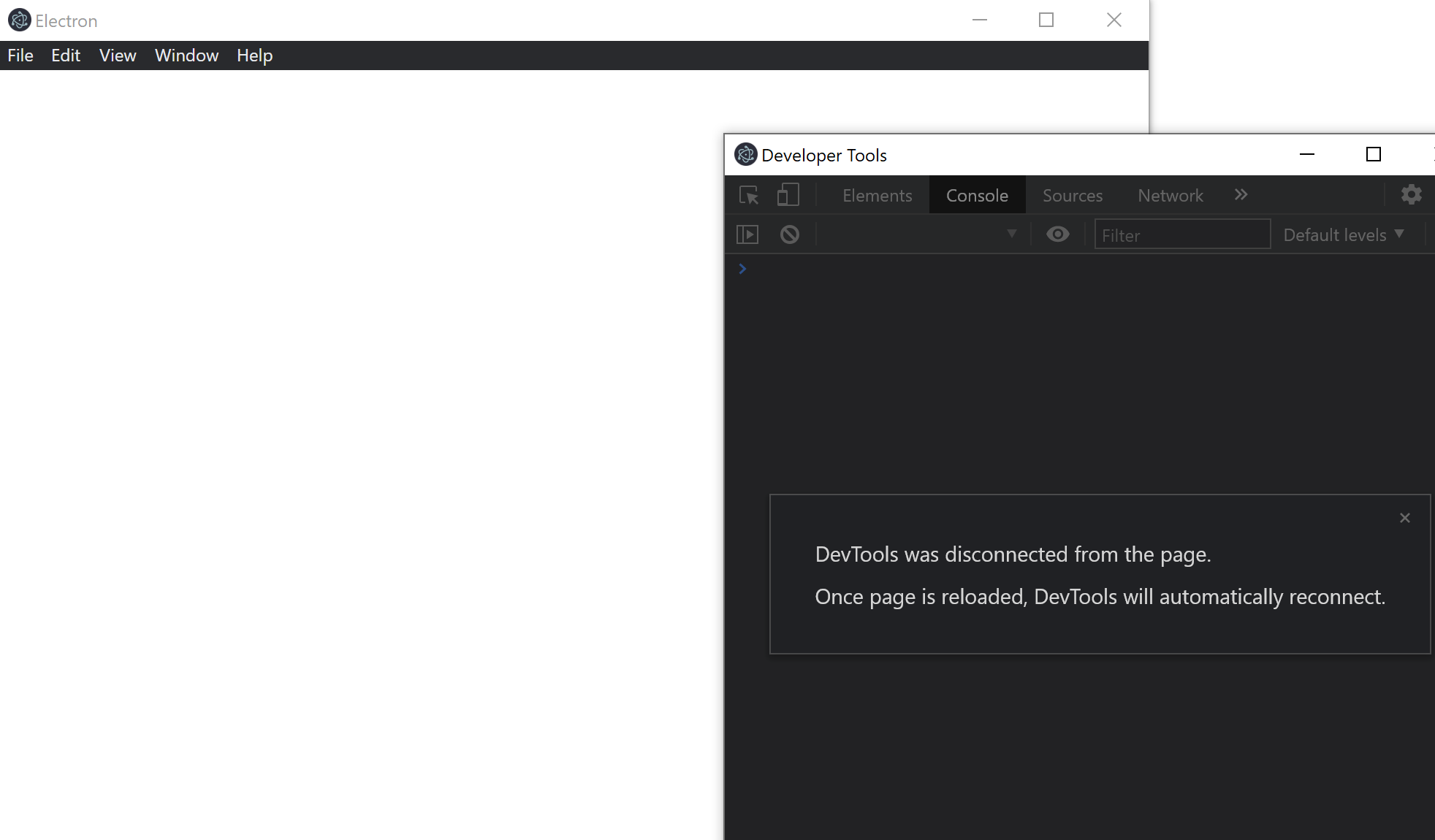Click the Developer Tools window icon
1435x840 pixels.
coord(745,154)
